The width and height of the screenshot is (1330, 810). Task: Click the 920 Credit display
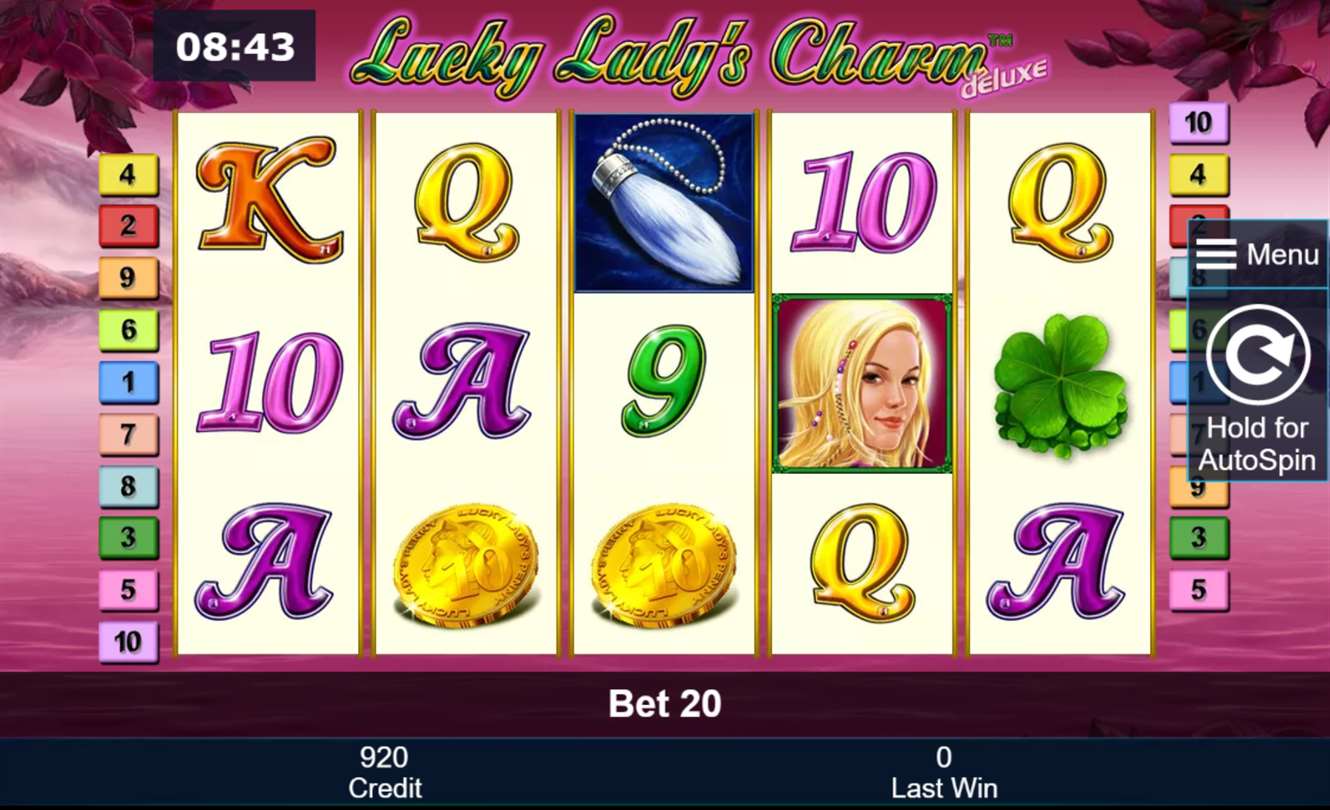coord(385,772)
